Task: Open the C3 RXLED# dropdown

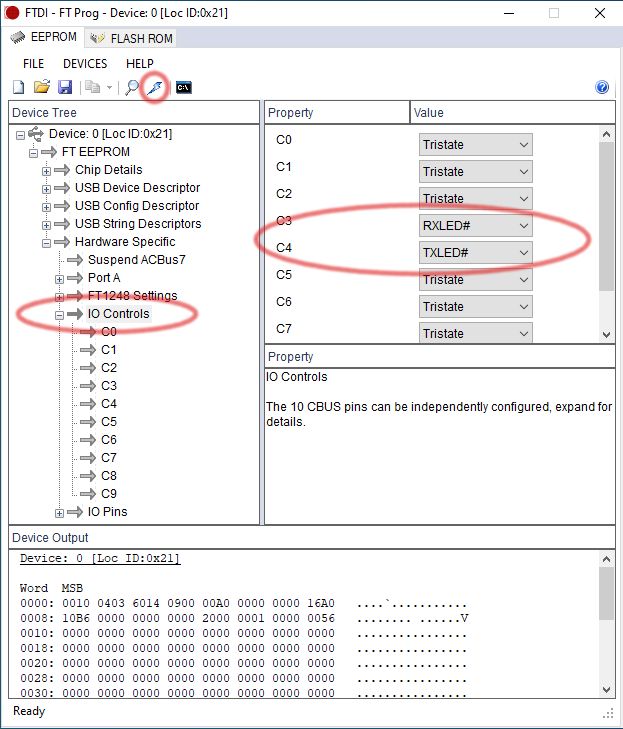Action: [x=476, y=225]
